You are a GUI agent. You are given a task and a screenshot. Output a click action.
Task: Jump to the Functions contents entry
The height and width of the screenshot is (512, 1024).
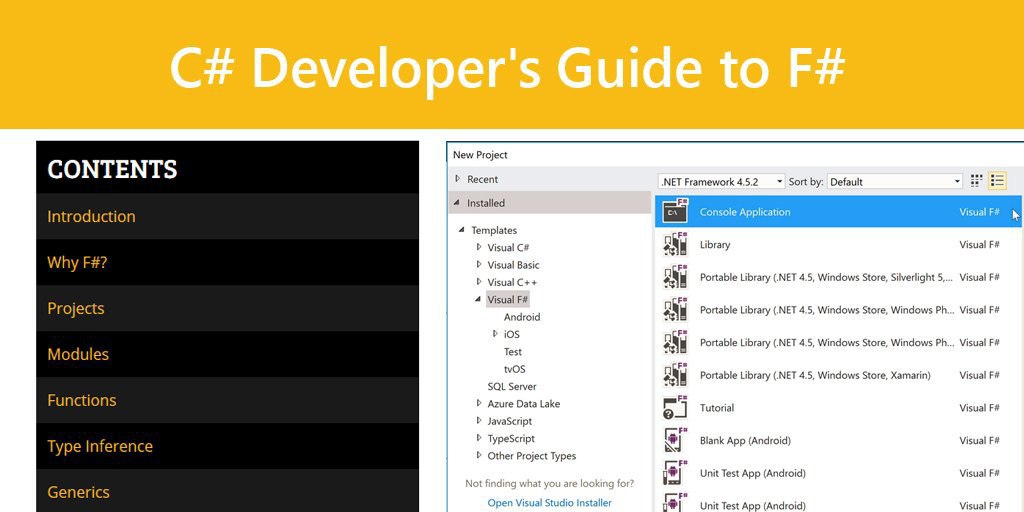[x=227, y=400]
